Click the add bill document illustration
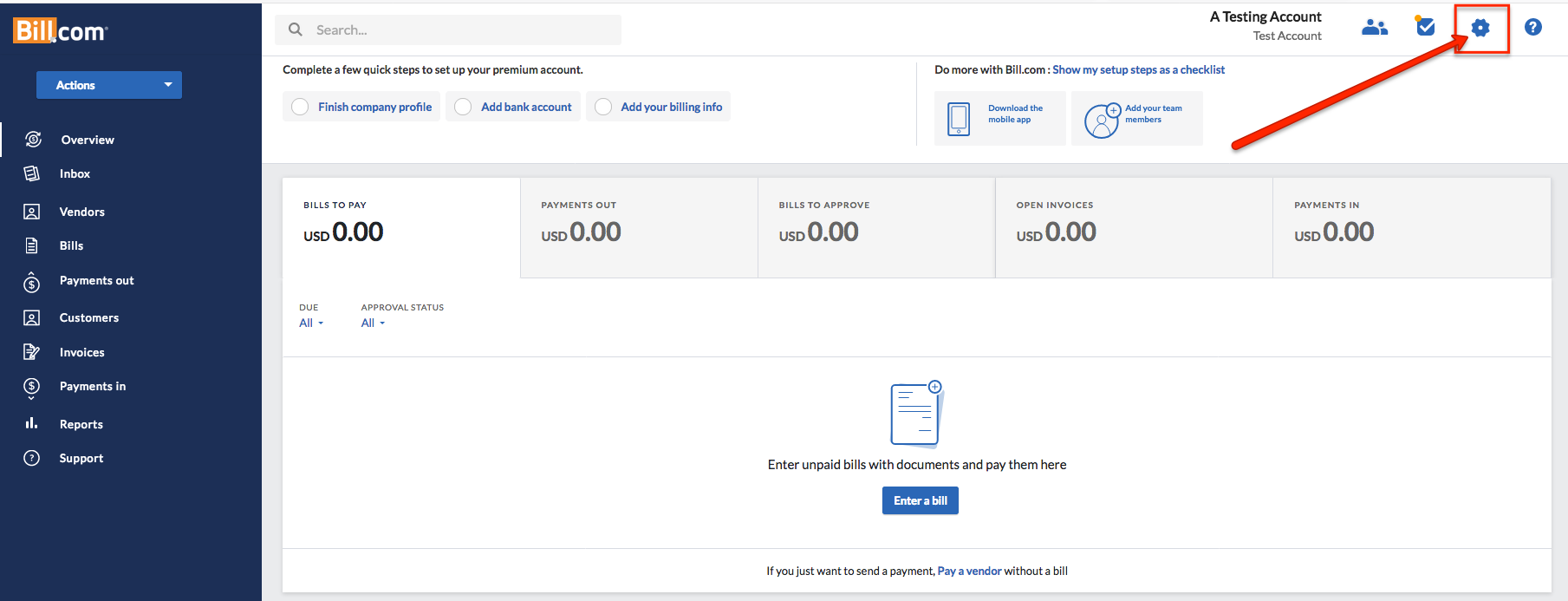1568x601 pixels. click(x=917, y=415)
